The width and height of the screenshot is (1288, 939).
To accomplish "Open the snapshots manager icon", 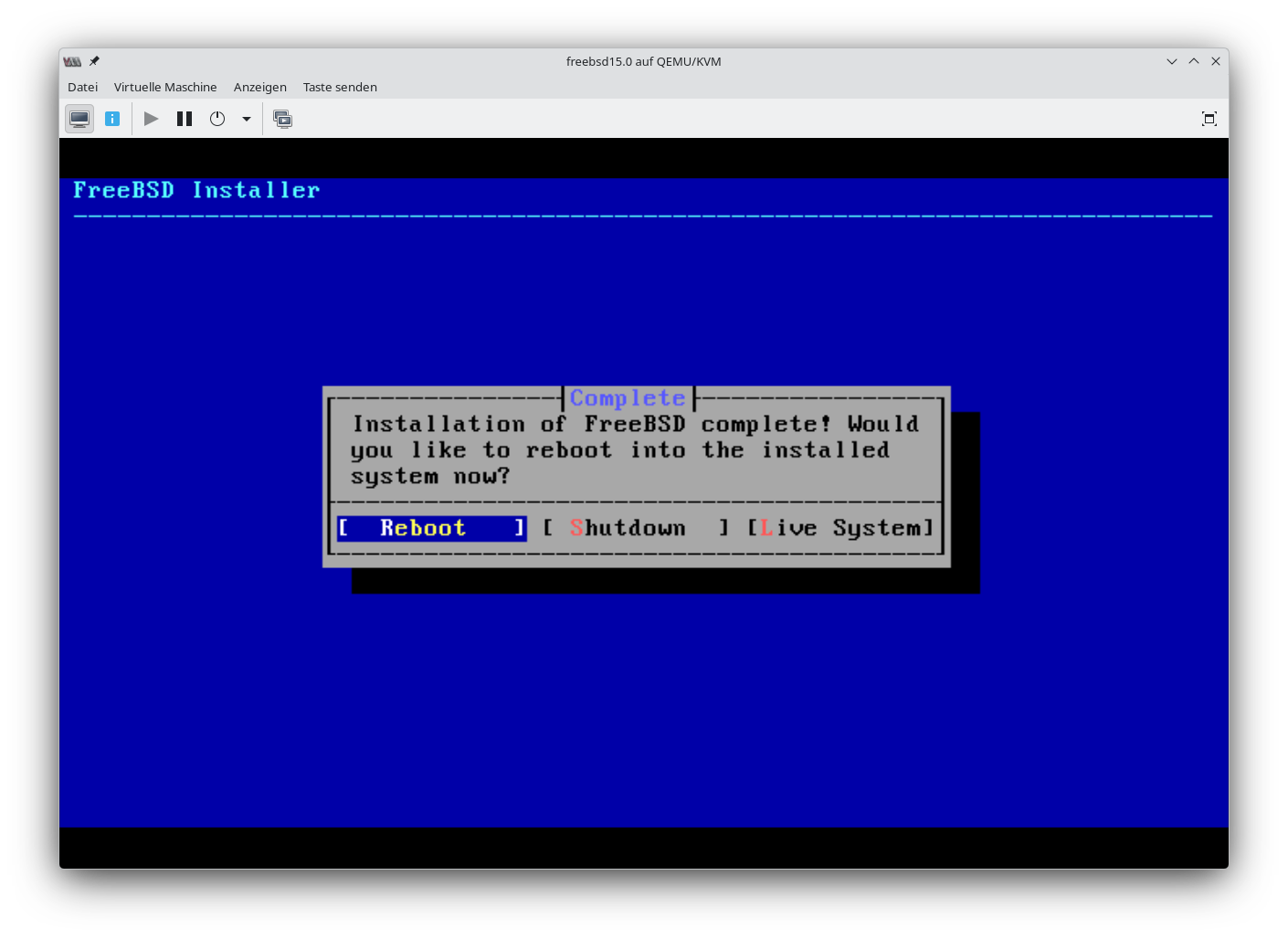I will click(283, 119).
